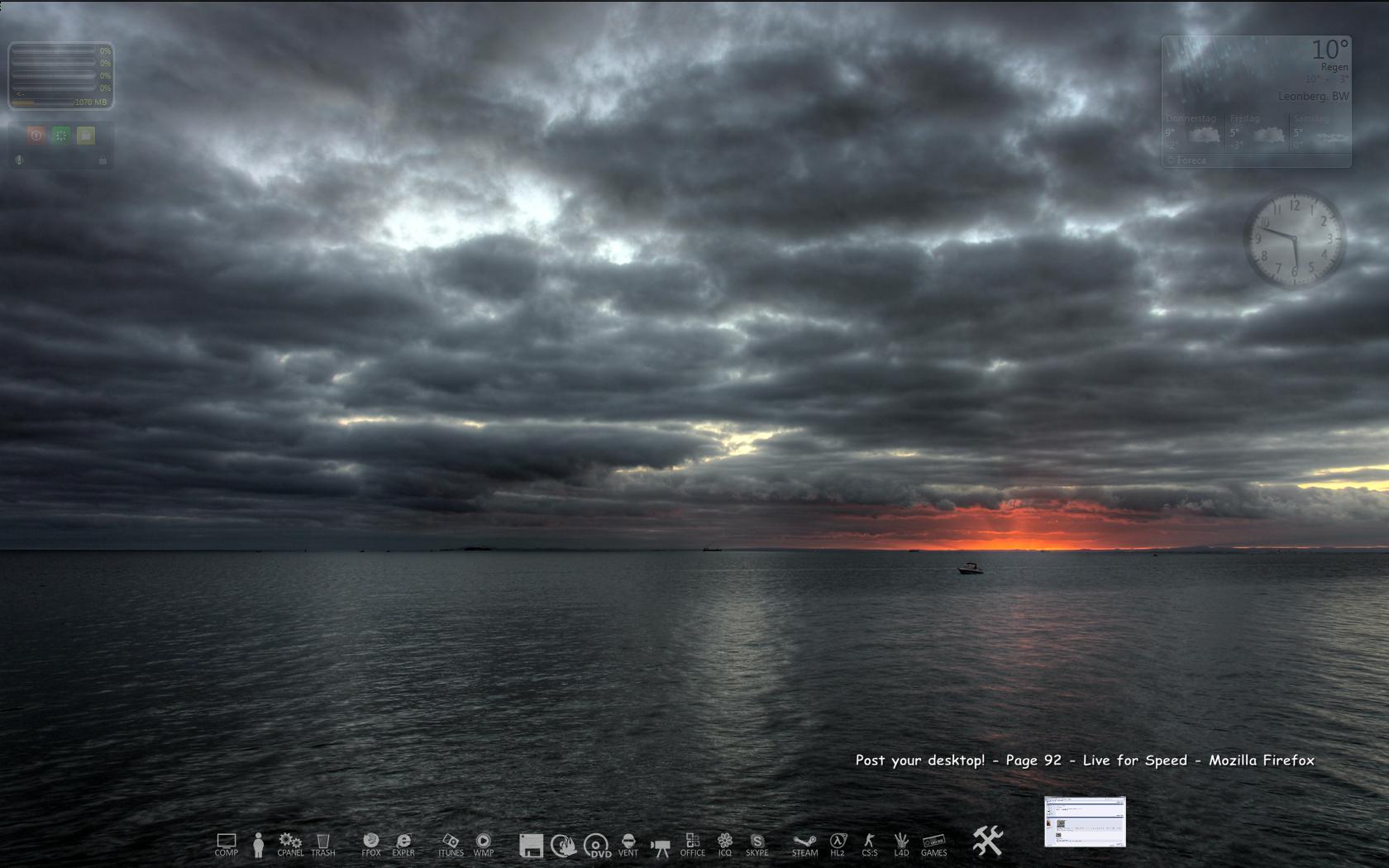
Task: Click the yellow standby button in the widget
Action: 85,135
